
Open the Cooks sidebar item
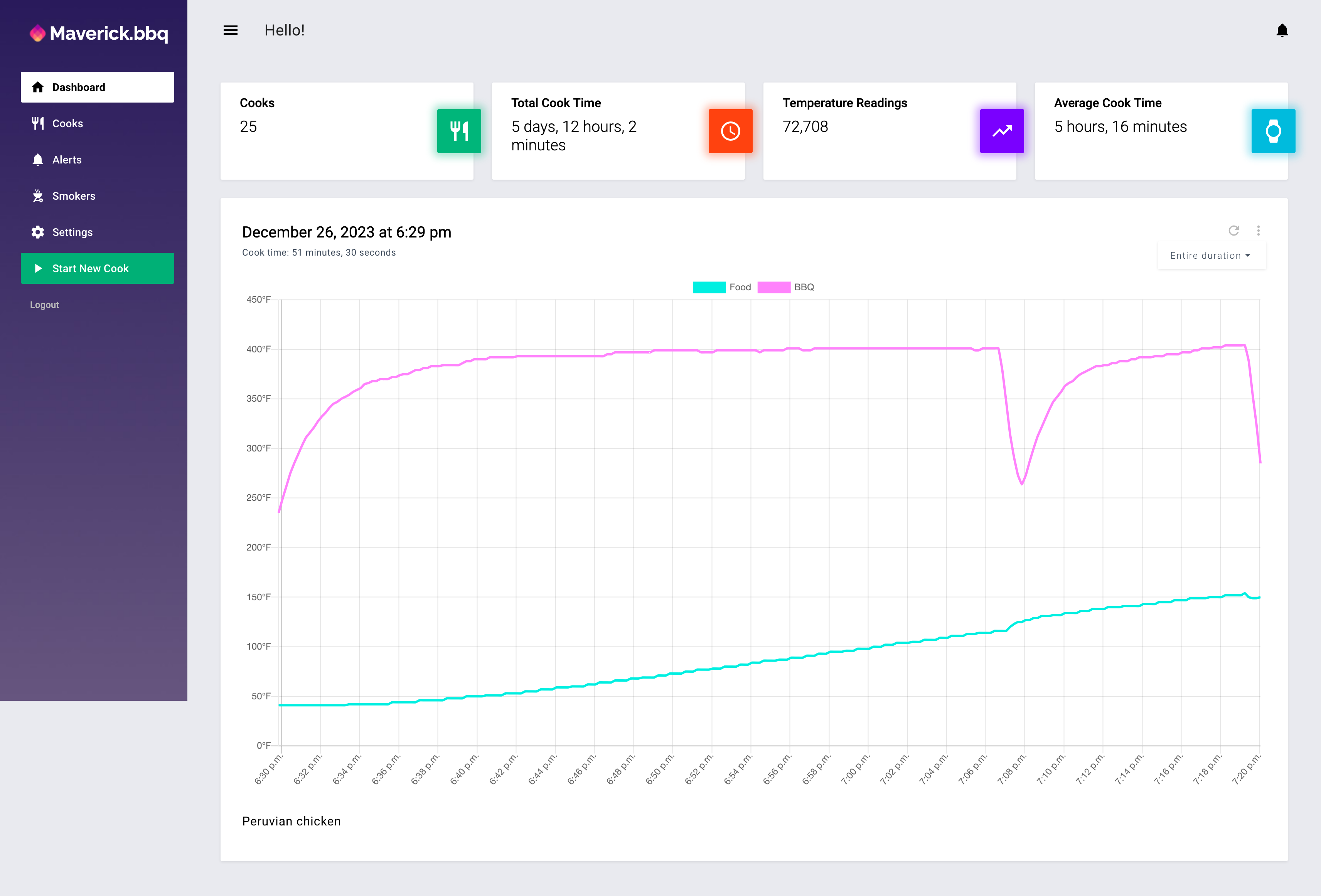coord(67,123)
